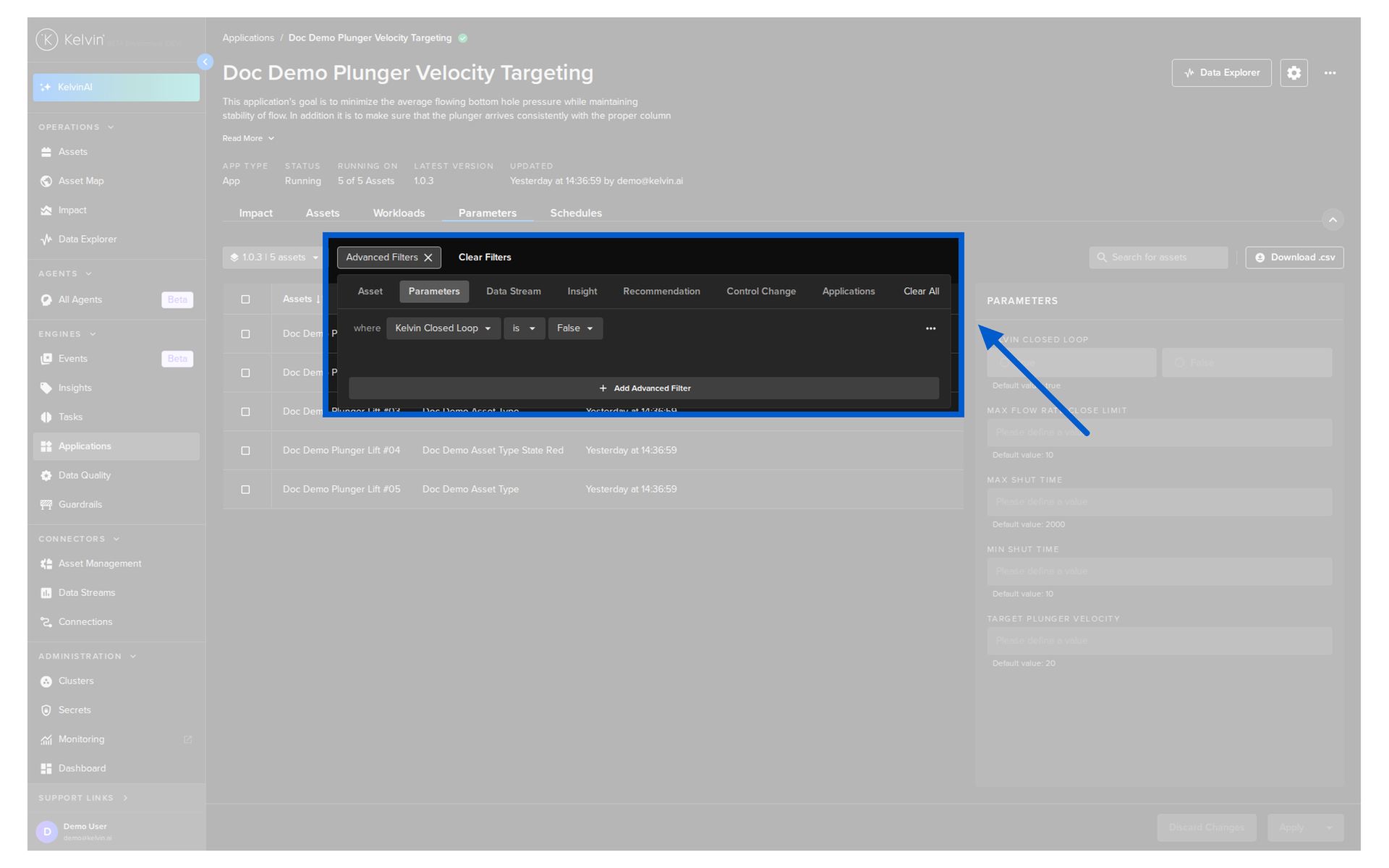The width and height of the screenshot is (1389, 868).
Task: Click the Kelvin logo
Action: point(71,39)
